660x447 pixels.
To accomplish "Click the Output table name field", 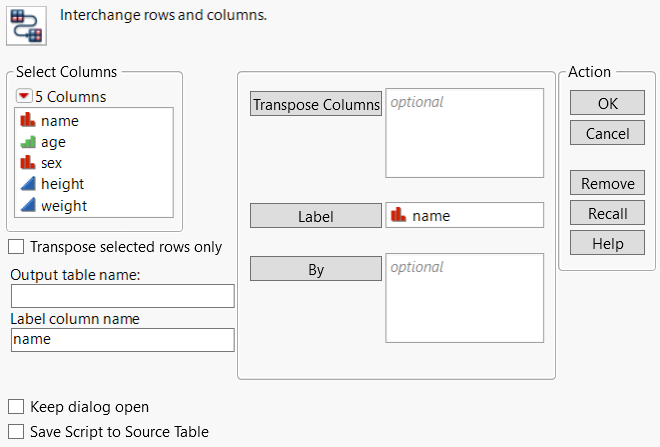I will click(x=122, y=296).
